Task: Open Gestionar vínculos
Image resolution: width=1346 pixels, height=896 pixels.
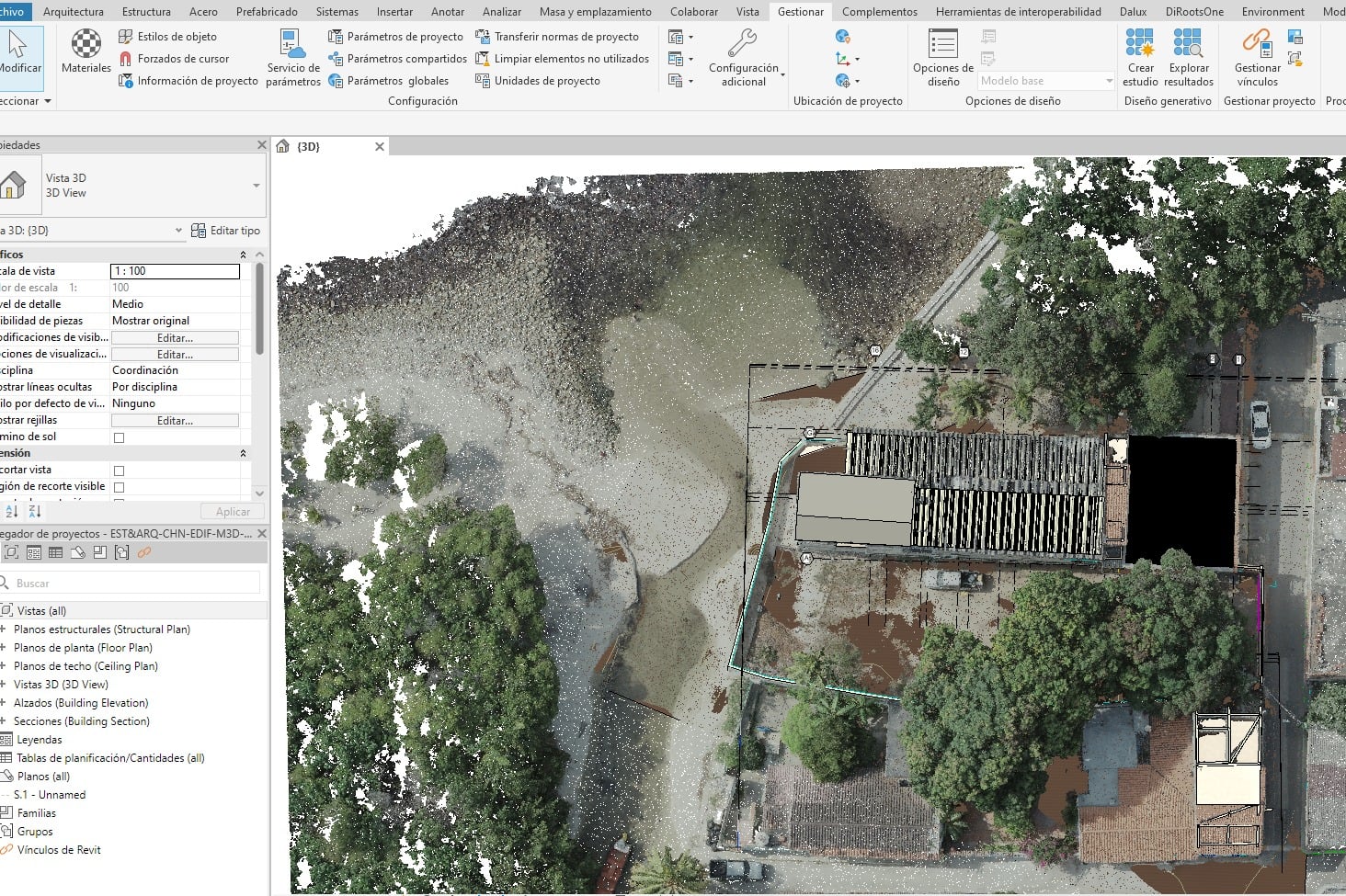Action: click(x=1257, y=58)
